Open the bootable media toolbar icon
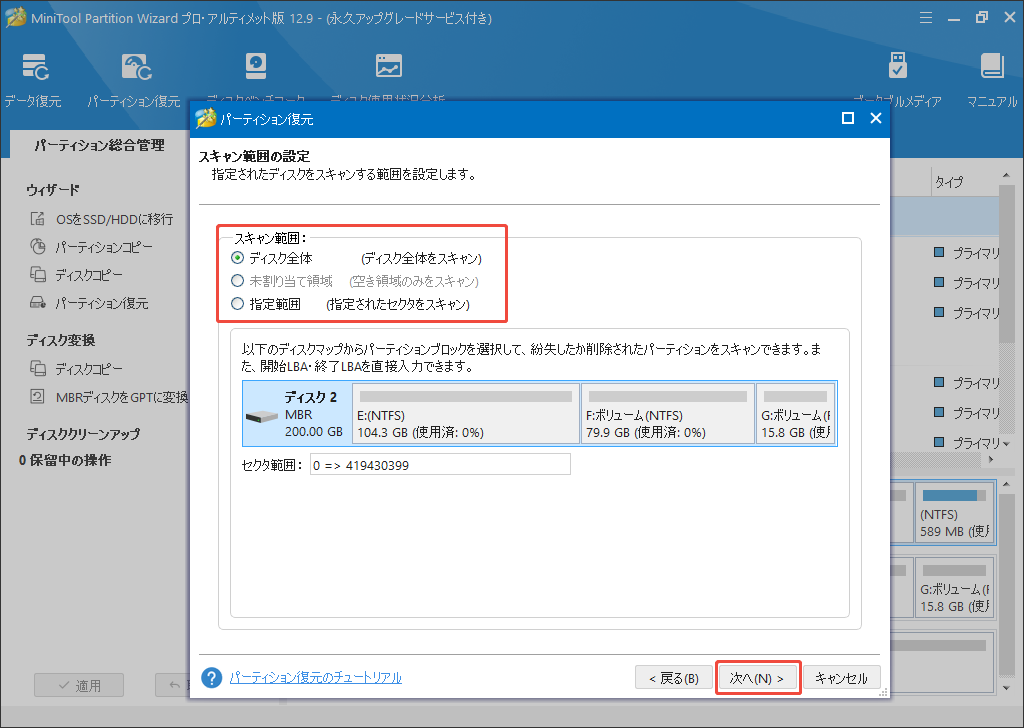 click(x=898, y=66)
